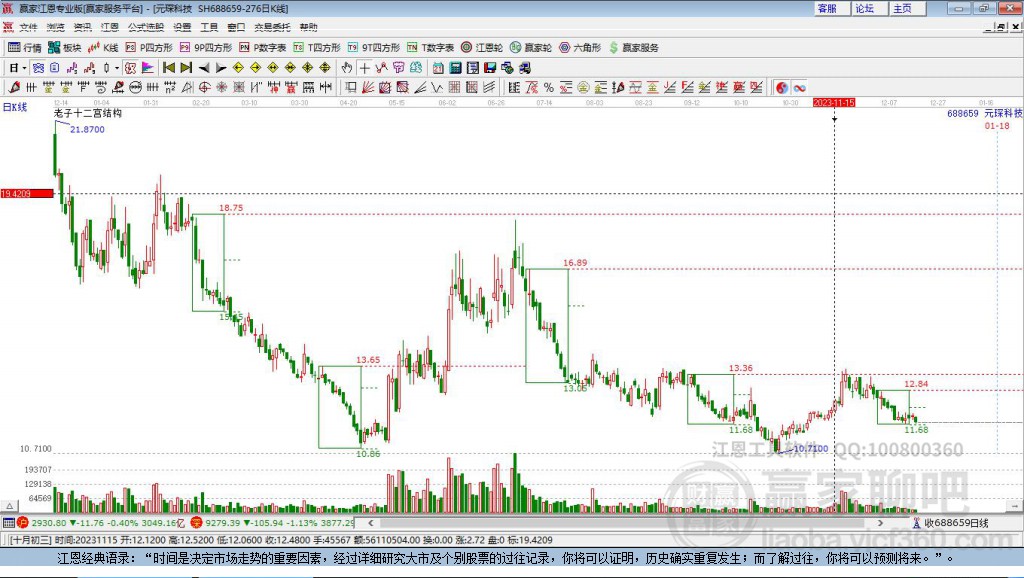Click the red-blue yin-yang icon

pos(782,88)
